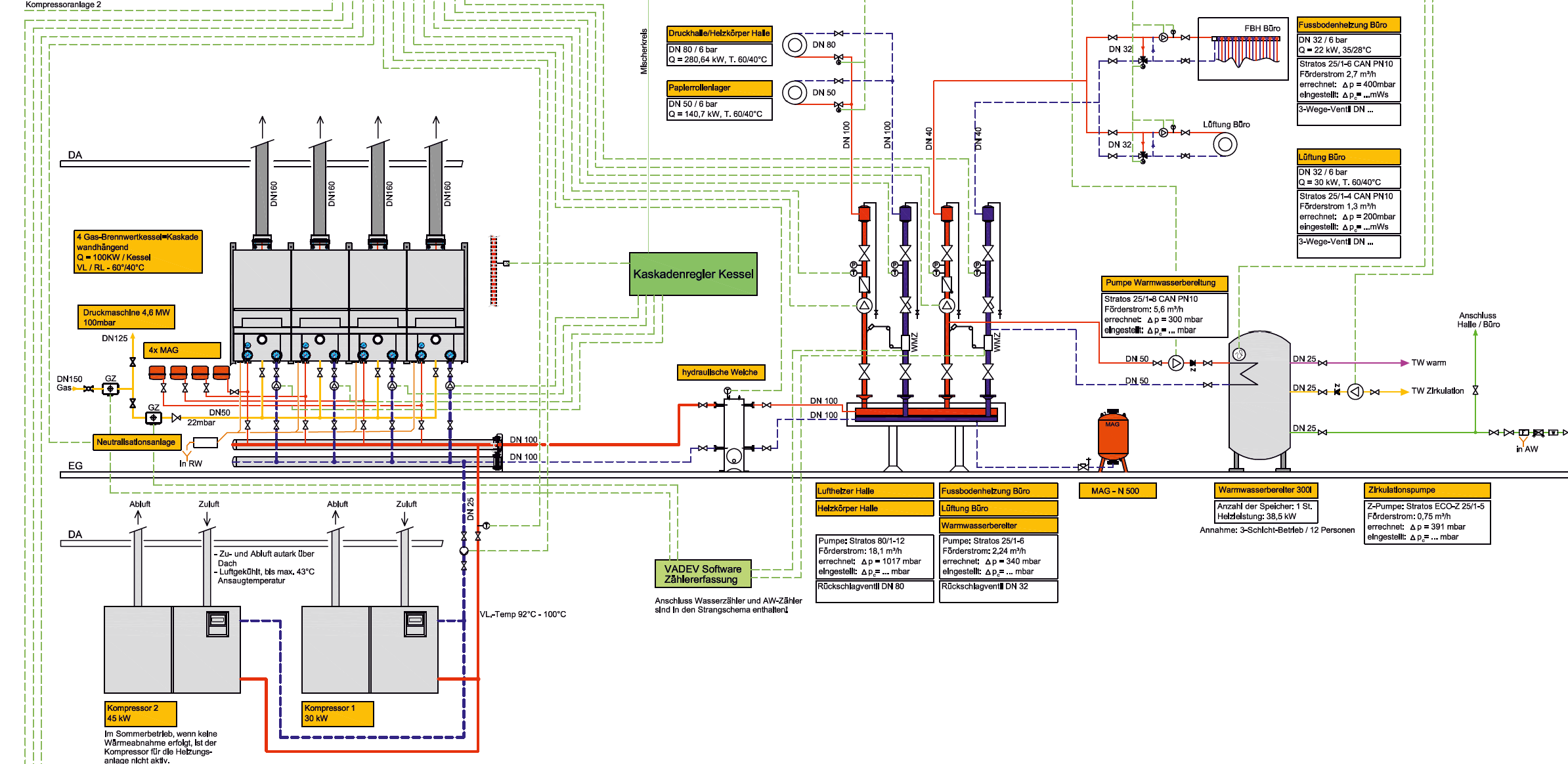Viewport: 1568px width, 764px height.
Task: Click the Rückschlagventil DN 80 text
Action: (861, 586)
